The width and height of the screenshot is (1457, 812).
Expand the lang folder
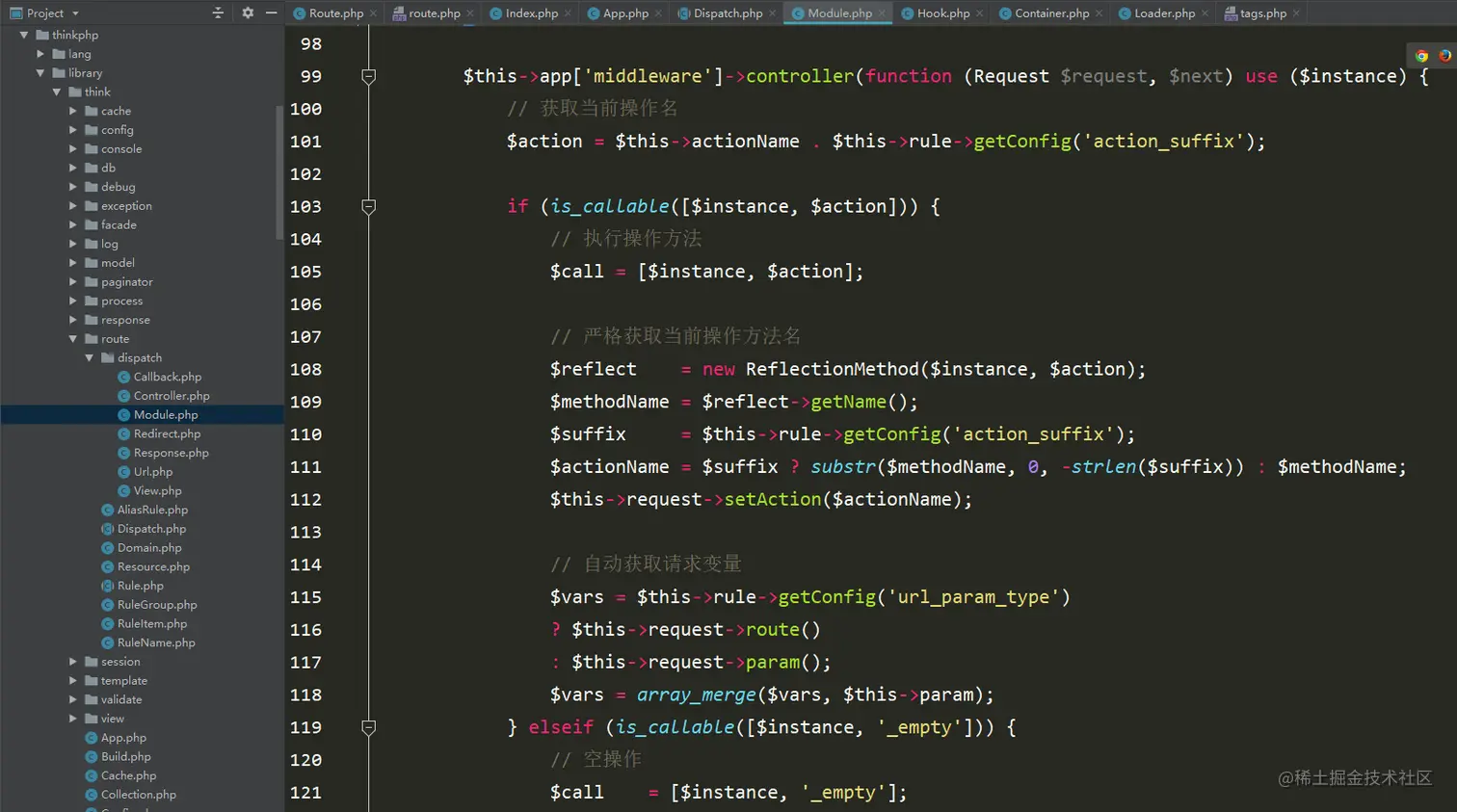[x=40, y=54]
